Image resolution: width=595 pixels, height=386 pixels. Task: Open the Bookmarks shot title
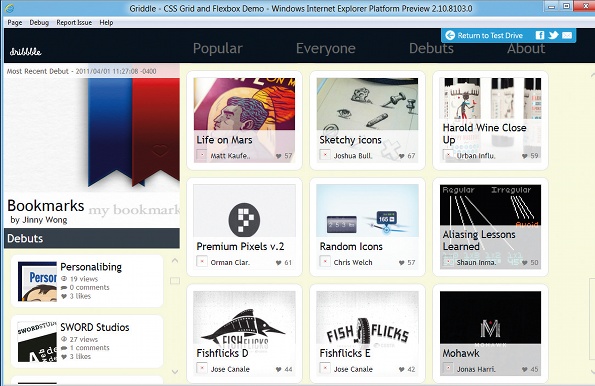46,205
